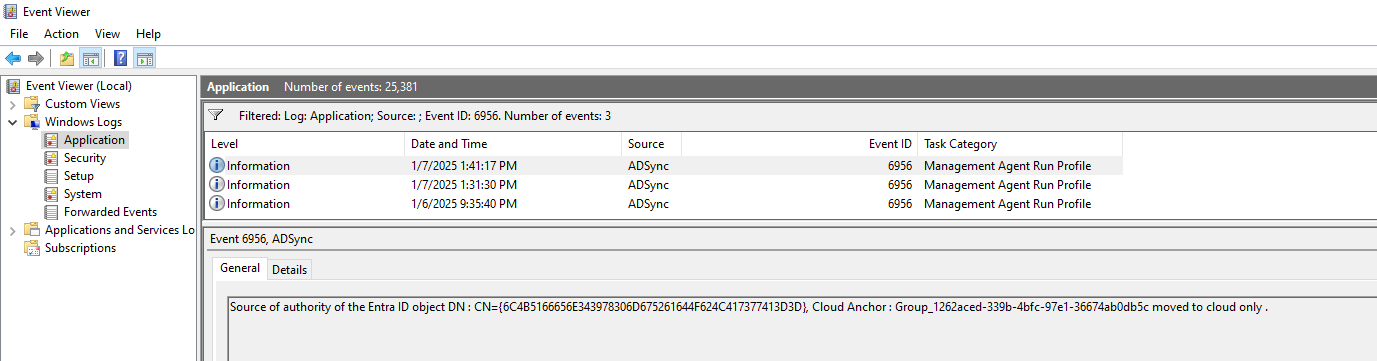This screenshot has width=1377, height=361.
Task: Select the System log
Action: point(83,194)
